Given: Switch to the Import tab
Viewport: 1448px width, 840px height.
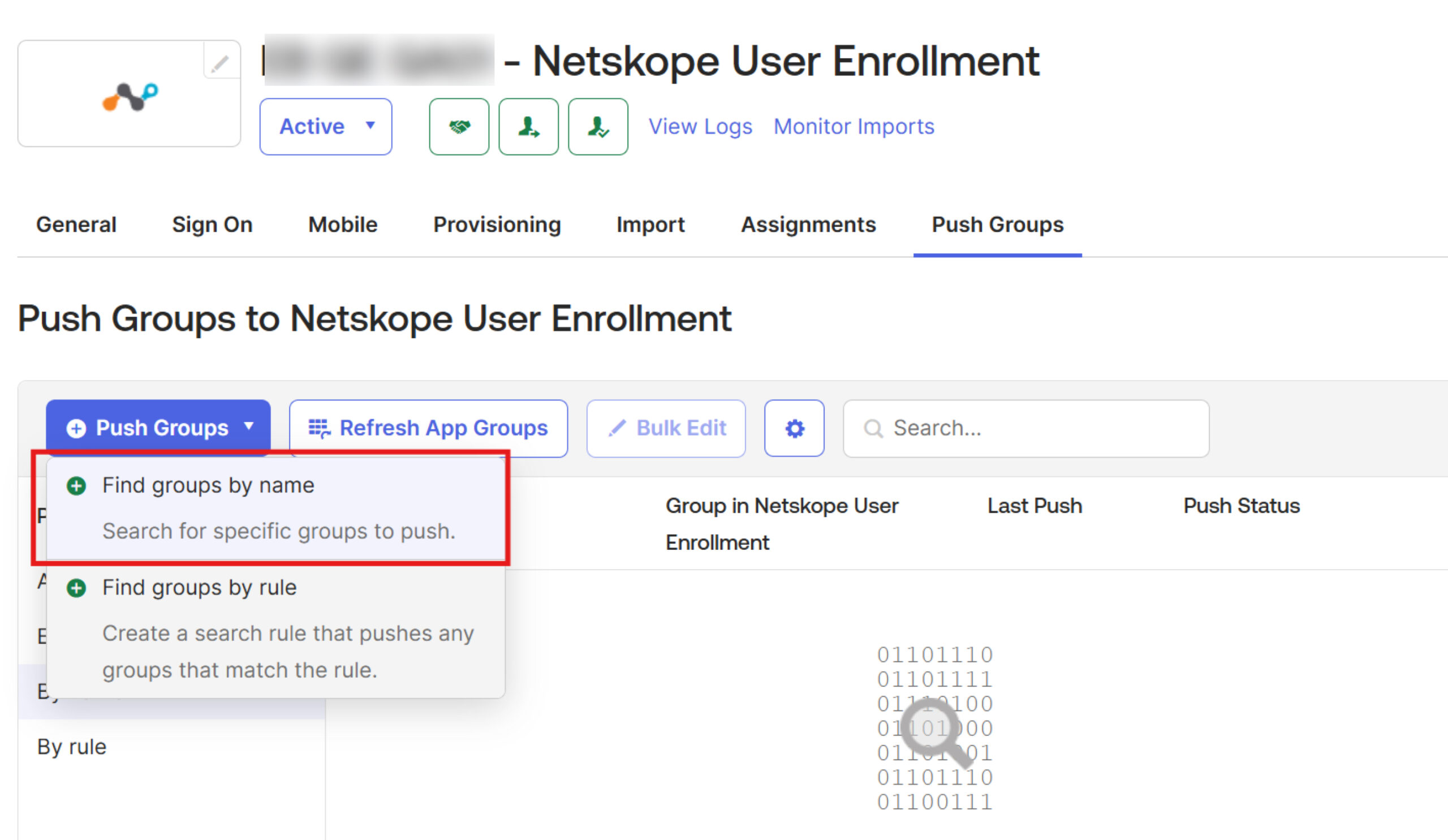Looking at the screenshot, I should [650, 225].
